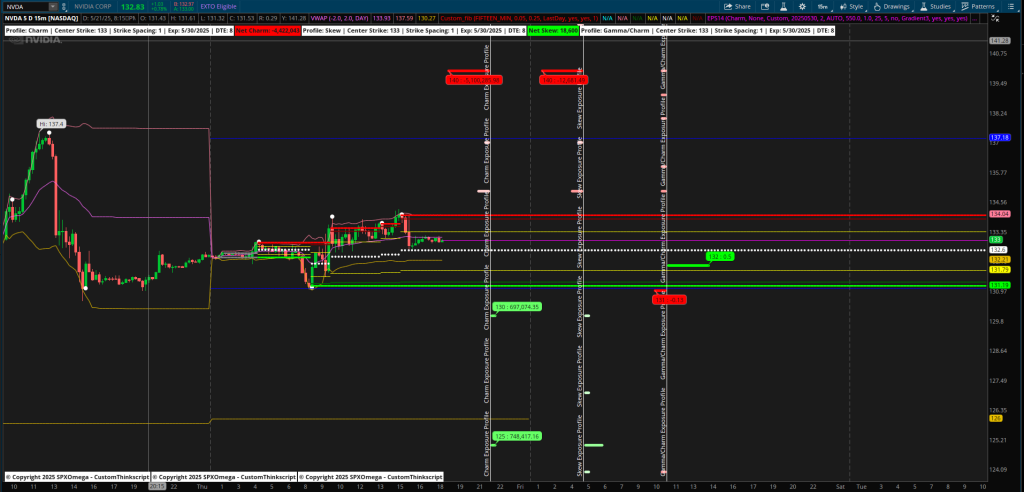
Task: Click the orange 126 price axis label
Action: (x=996, y=418)
